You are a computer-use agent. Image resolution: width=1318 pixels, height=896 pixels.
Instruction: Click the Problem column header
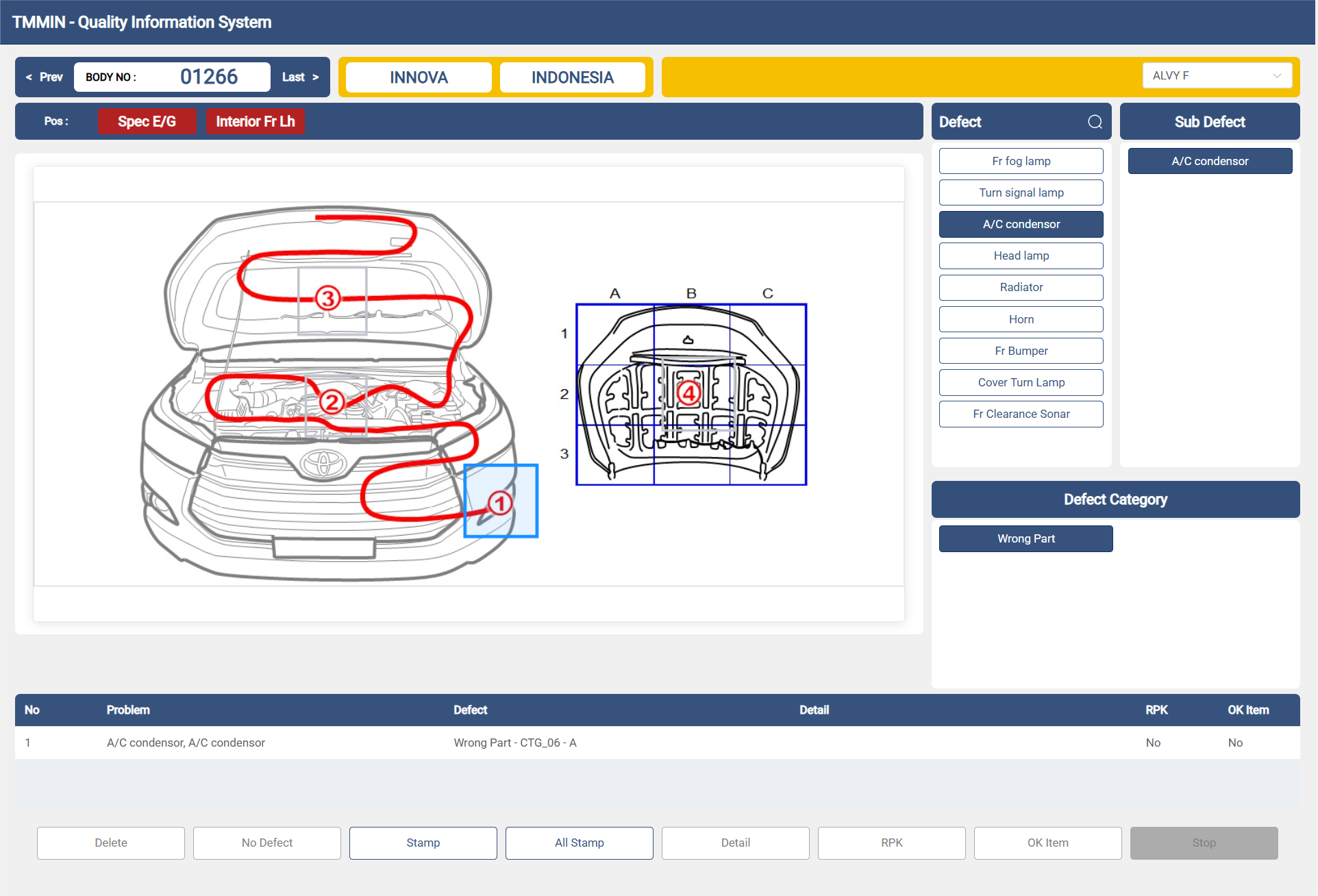click(128, 710)
